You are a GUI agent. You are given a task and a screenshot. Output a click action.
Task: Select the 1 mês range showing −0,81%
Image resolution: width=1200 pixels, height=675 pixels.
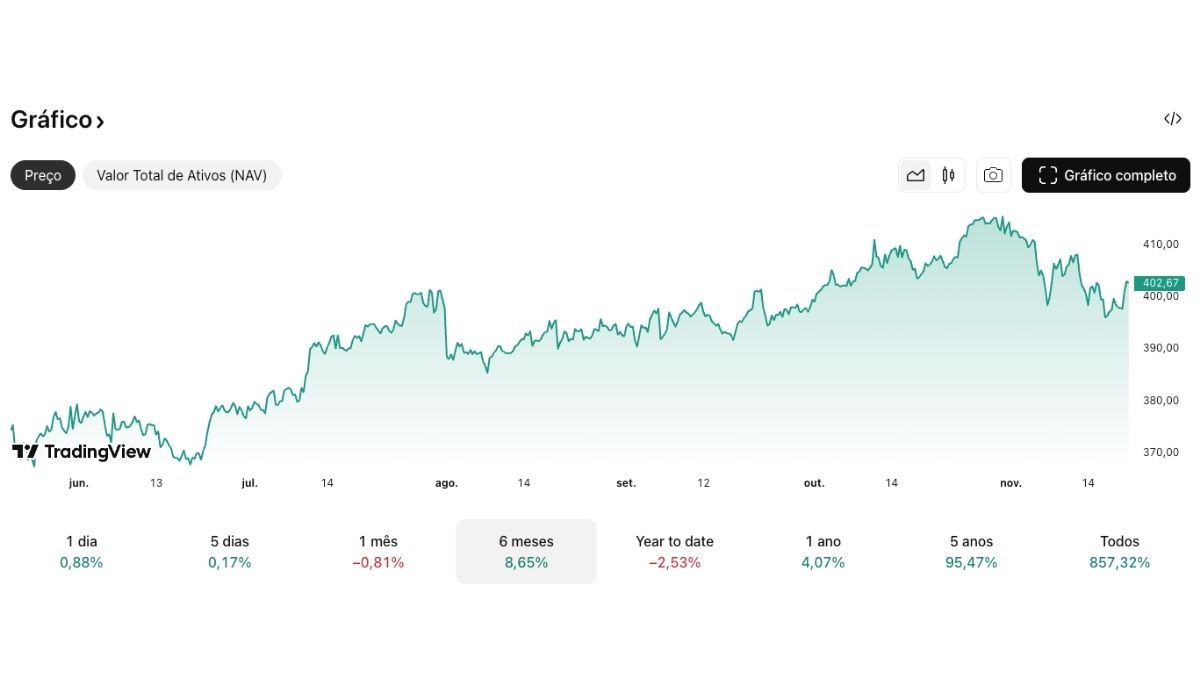coord(378,551)
